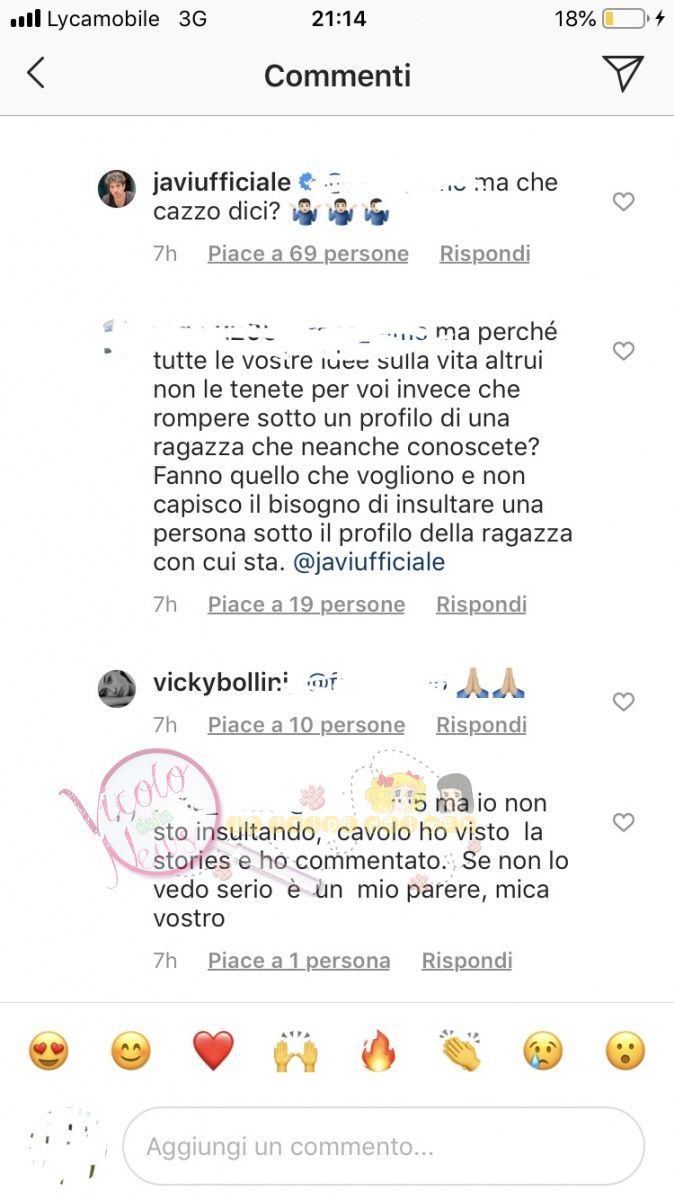The height and width of the screenshot is (1200, 674).
Task: Insert fire emoji
Action: coord(378,1051)
